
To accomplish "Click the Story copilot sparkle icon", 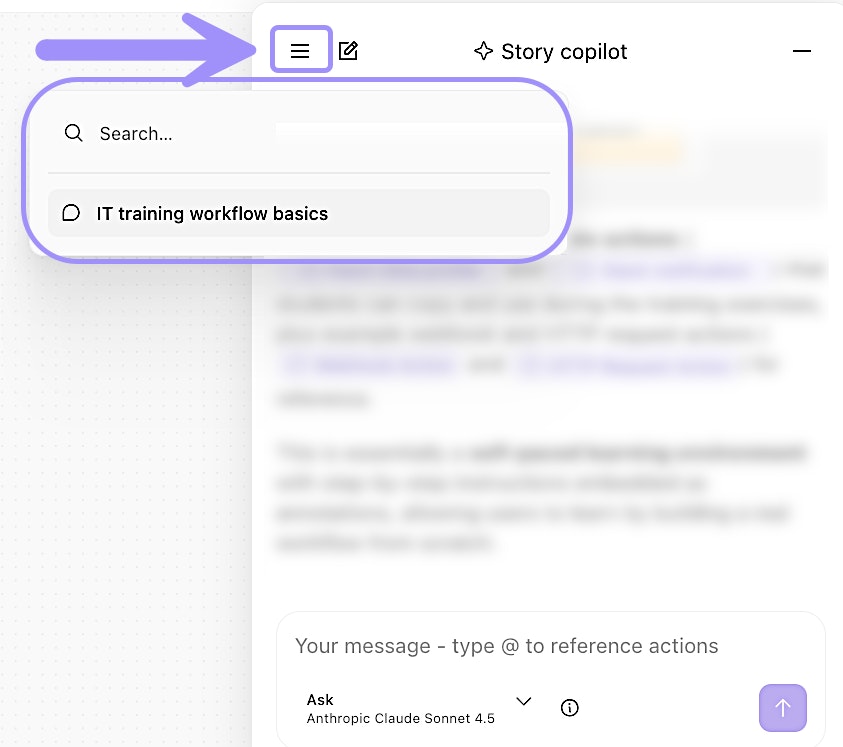I will [x=484, y=52].
